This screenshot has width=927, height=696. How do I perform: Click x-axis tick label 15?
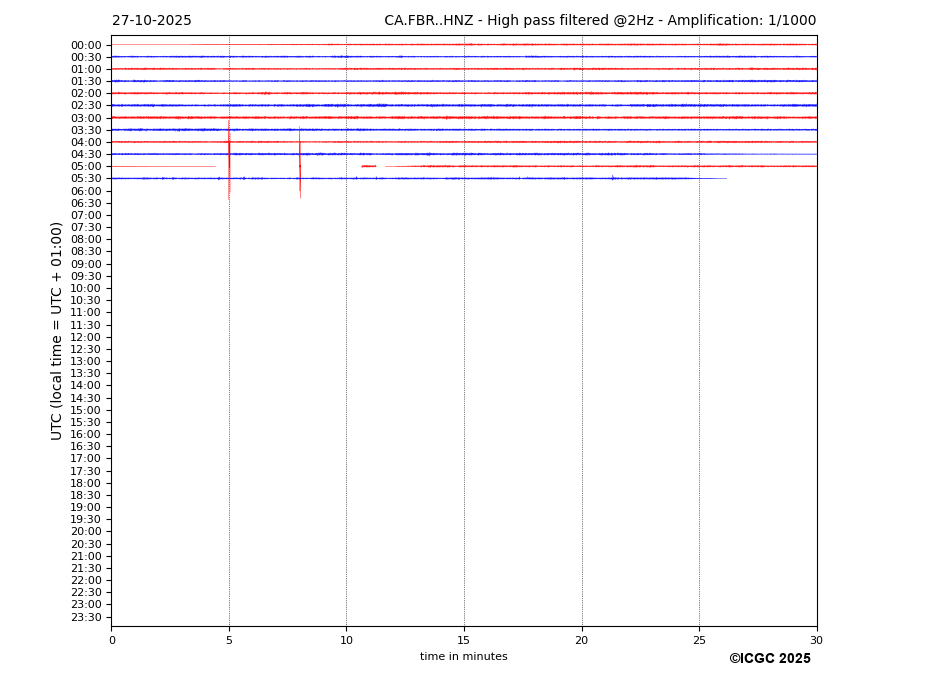coord(464,640)
